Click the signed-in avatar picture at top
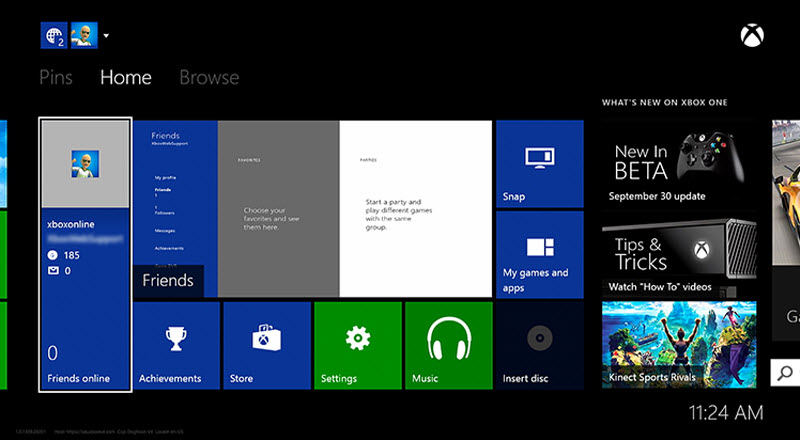Viewport: 800px width, 440px height. pyautogui.click(x=83, y=36)
